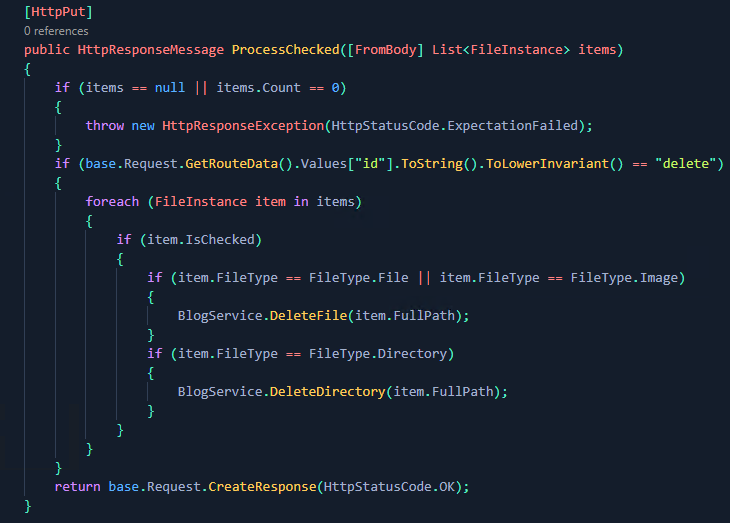730x523 pixels.
Task: Click 'FileType.File' enum value
Action: (358, 278)
